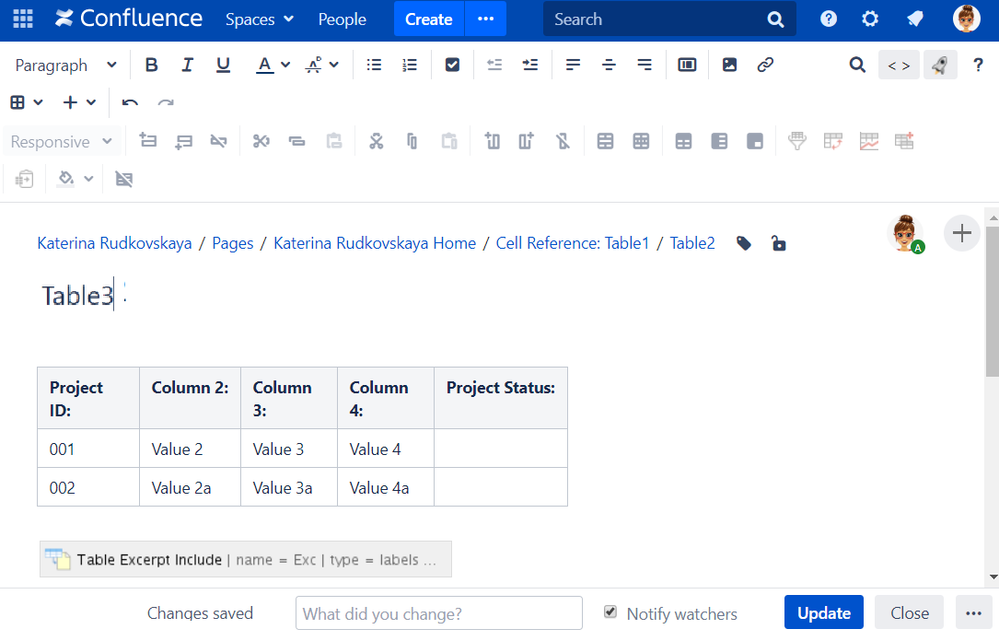
Task: Open more create options ellipsis
Action: pos(486,19)
